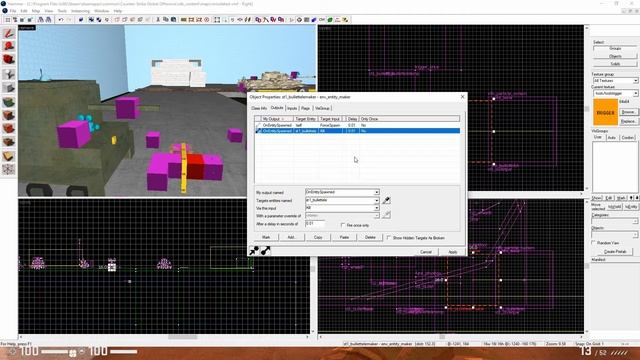Select the Camera tool
This screenshot has height=360, width=640.
pyautogui.click(x=9, y=60)
